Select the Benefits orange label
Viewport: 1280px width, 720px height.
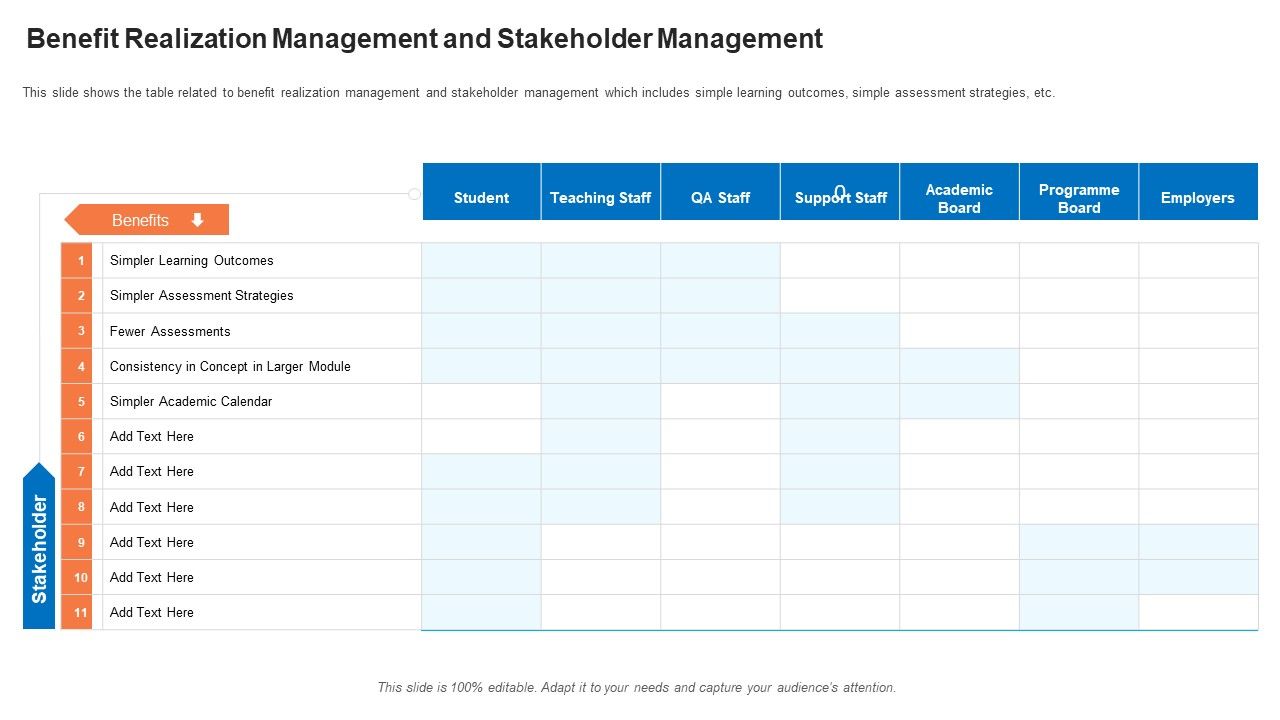[147, 220]
